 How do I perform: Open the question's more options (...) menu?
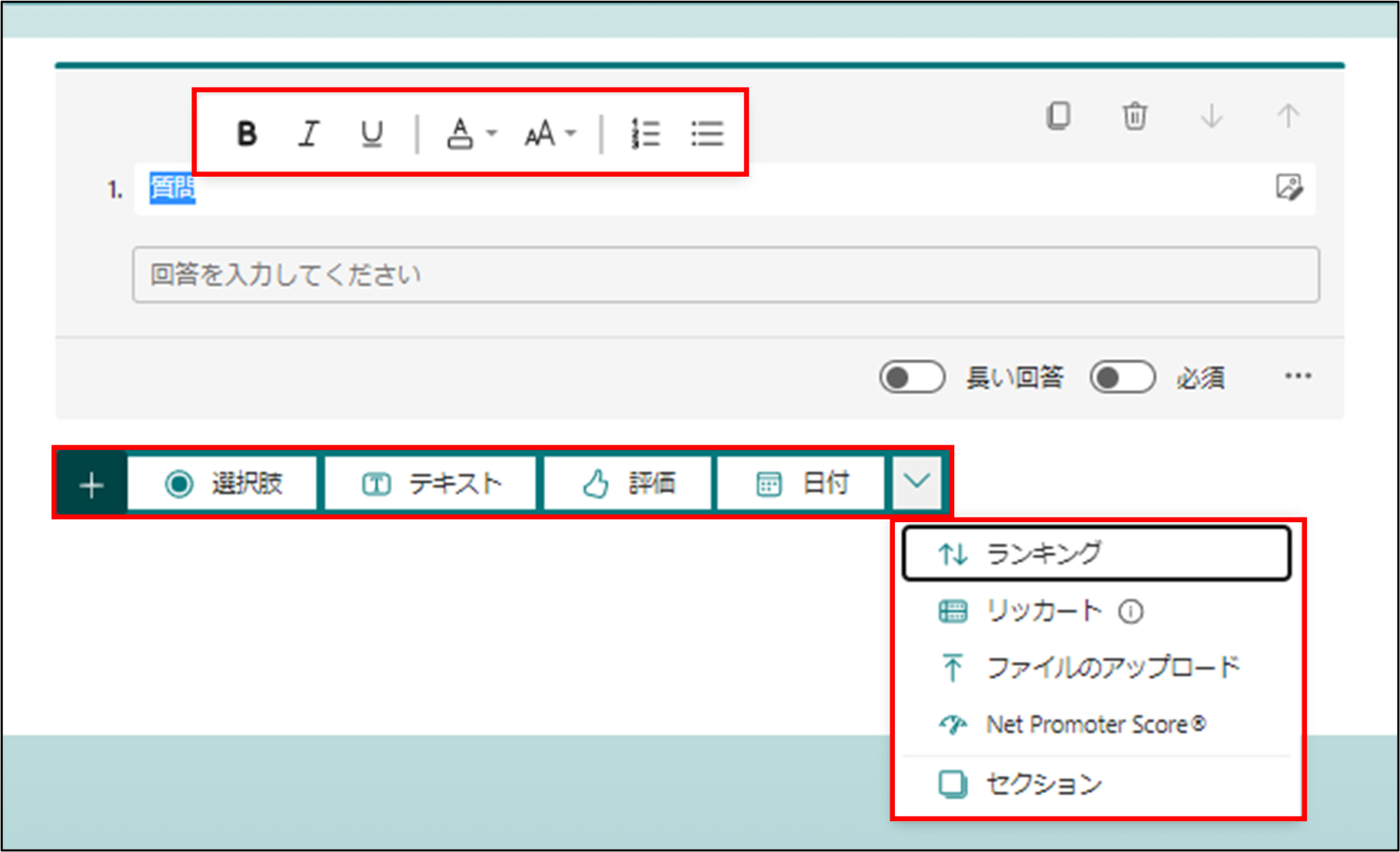(1298, 376)
